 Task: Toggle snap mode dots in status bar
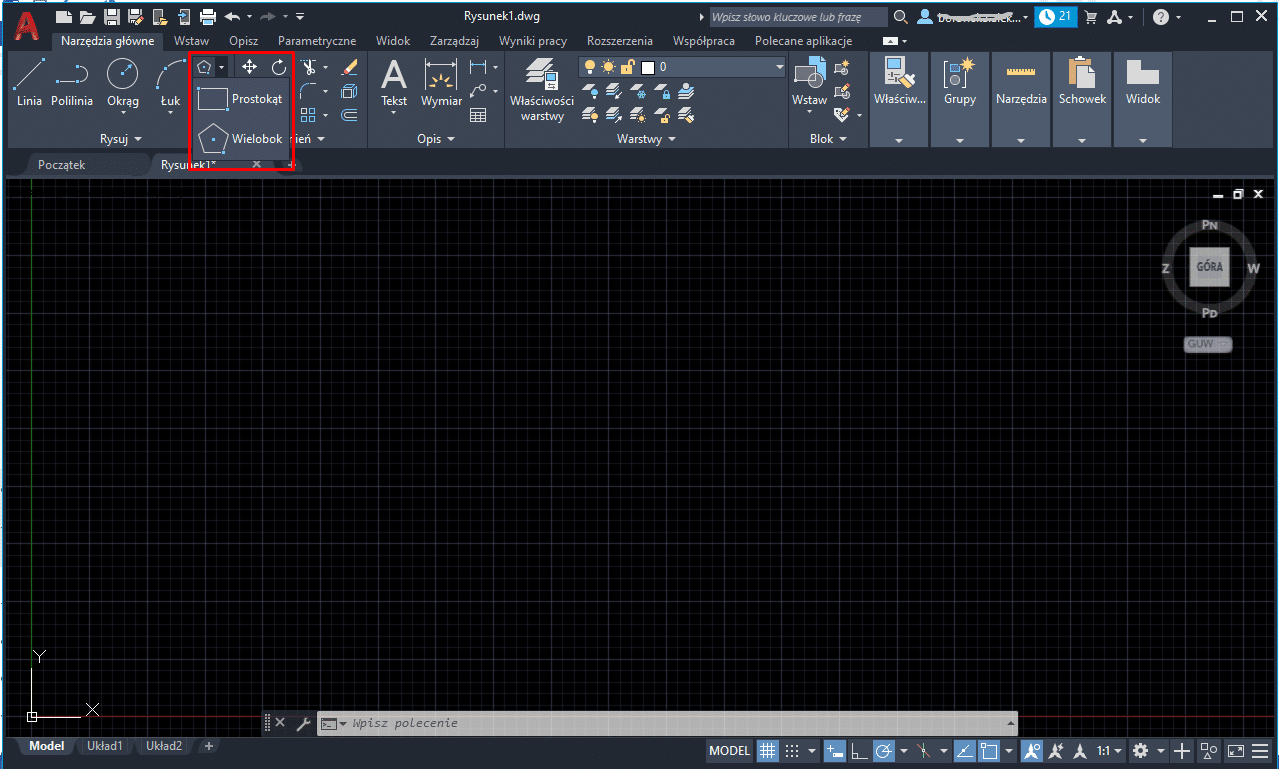pos(792,750)
